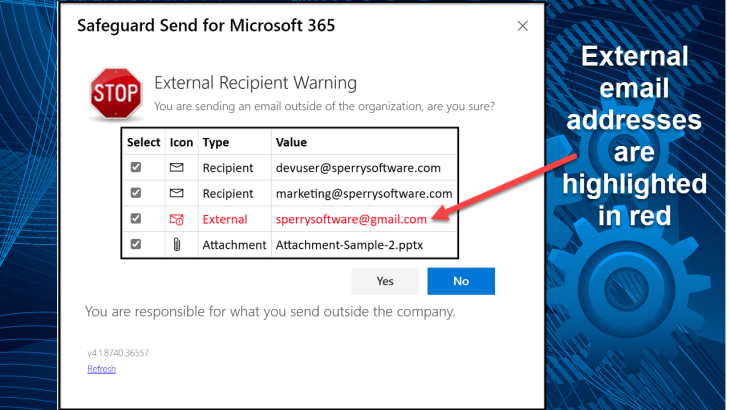Uncheck the External gmail recipient checkbox
This screenshot has width=730, height=410.
coord(136,219)
